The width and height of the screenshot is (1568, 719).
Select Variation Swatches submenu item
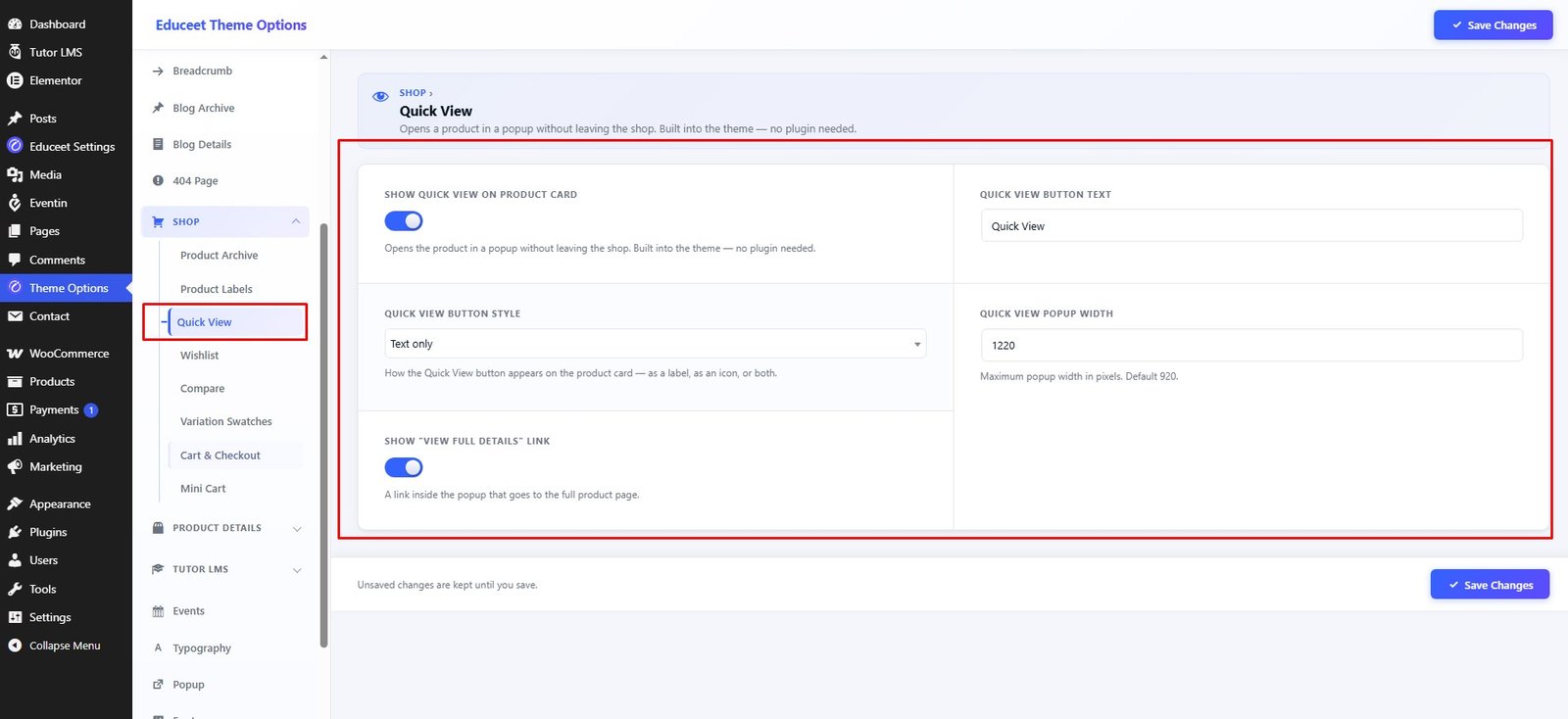[x=226, y=421]
